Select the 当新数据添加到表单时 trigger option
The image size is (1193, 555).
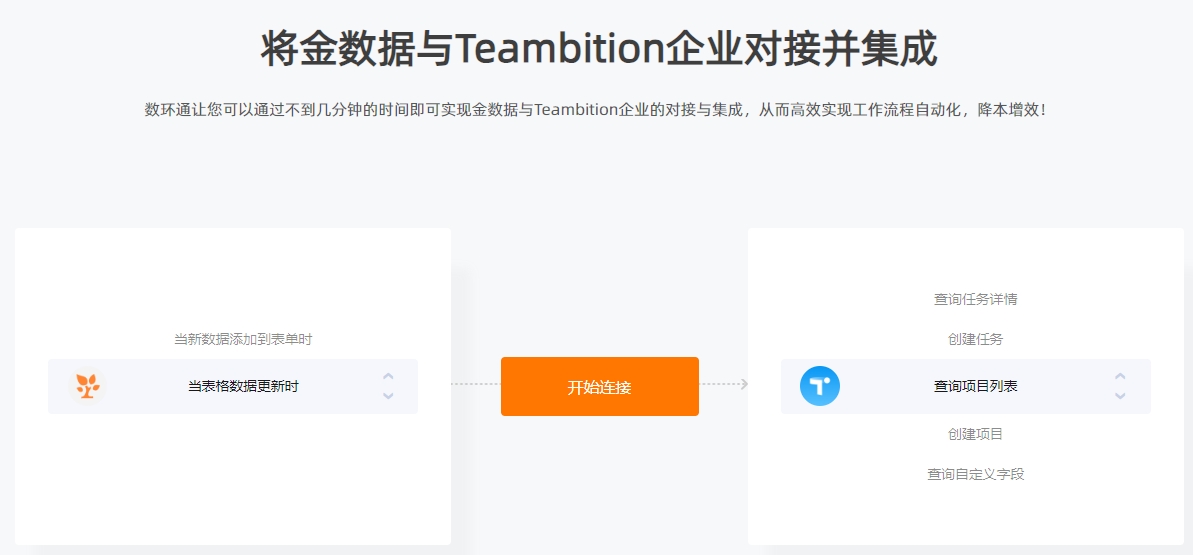pos(243,340)
